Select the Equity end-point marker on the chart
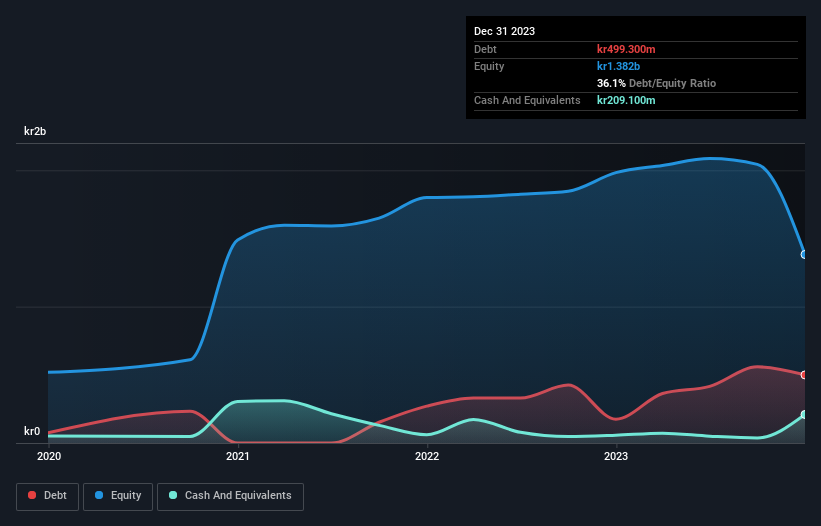Image resolution: width=821 pixels, height=526 pixels. [804, 254]
